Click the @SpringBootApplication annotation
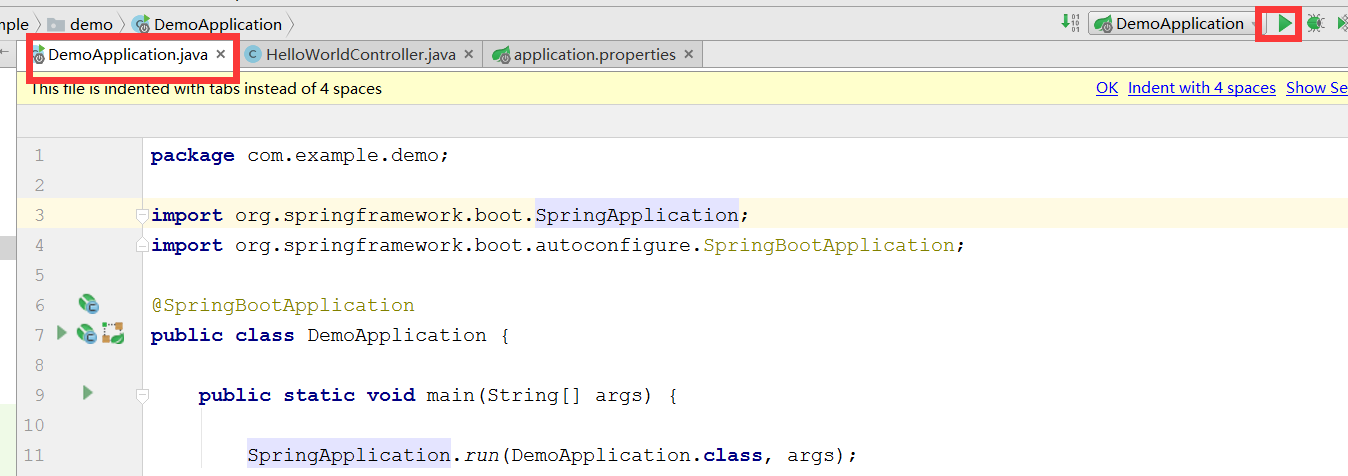The width and height of the screenshot is (1348, 476). pos(282,305)
